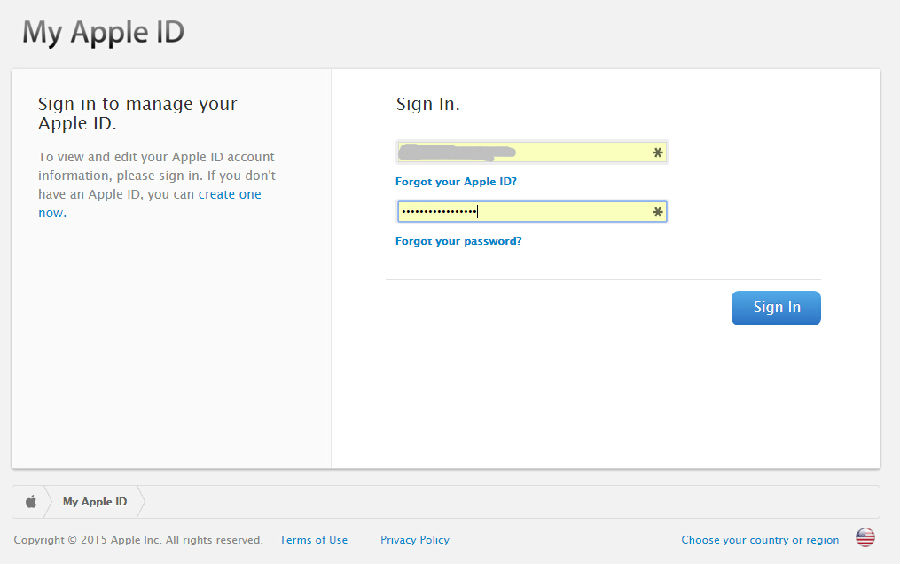Click the Sign In. form heading
The height and width of the screenshot is (564, 900).
428,104
